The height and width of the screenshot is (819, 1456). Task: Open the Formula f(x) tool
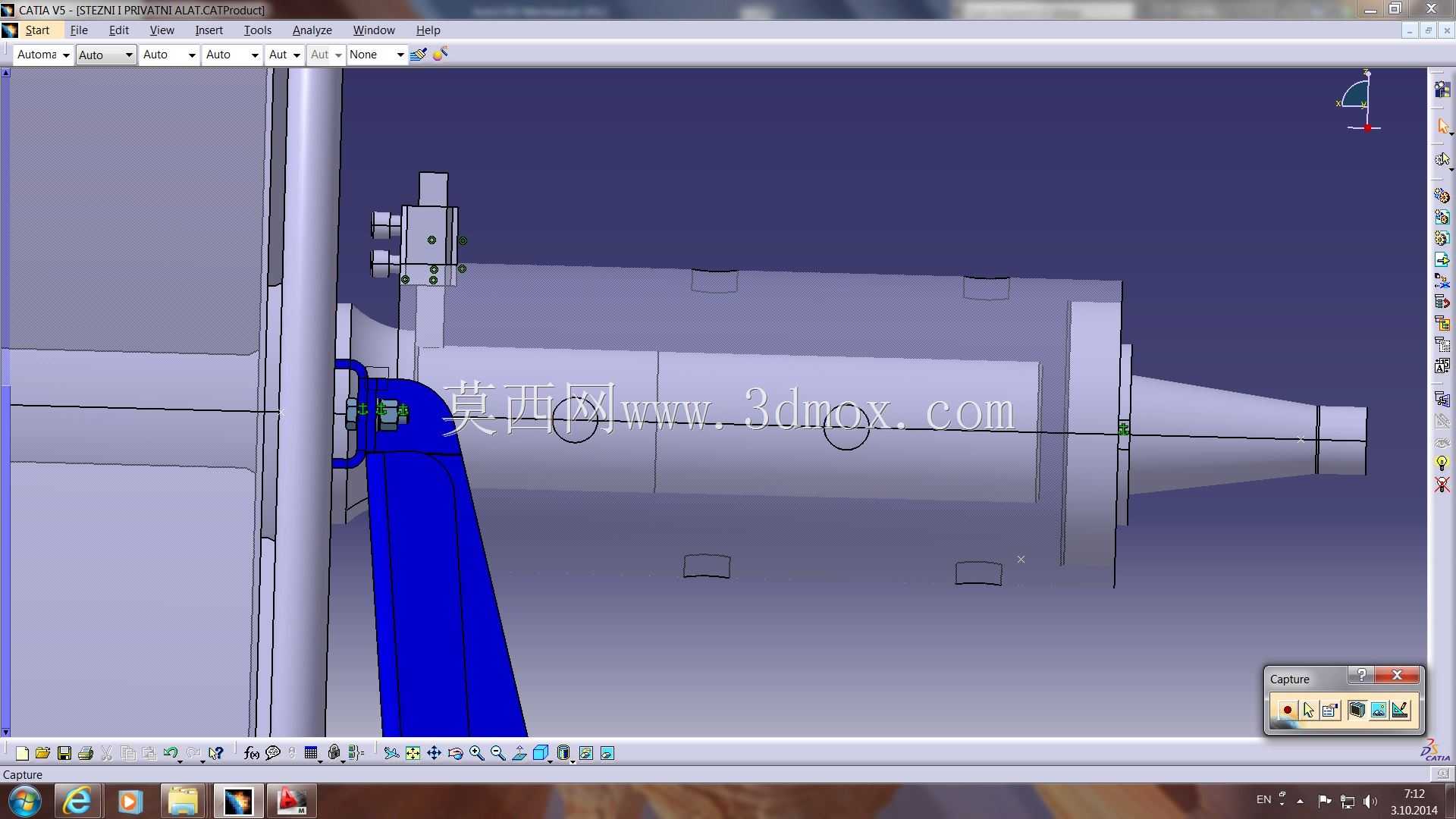click(252, 753)
